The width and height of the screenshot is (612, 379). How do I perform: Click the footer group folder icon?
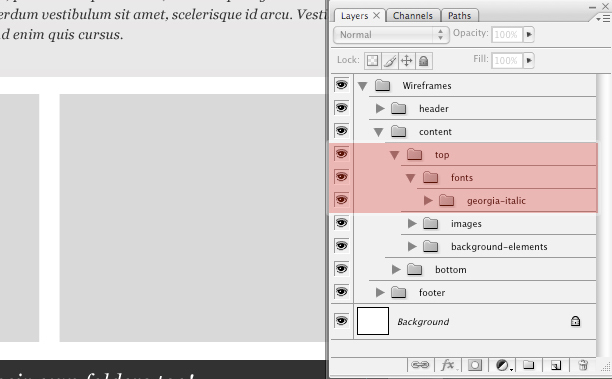click(398, 292)
